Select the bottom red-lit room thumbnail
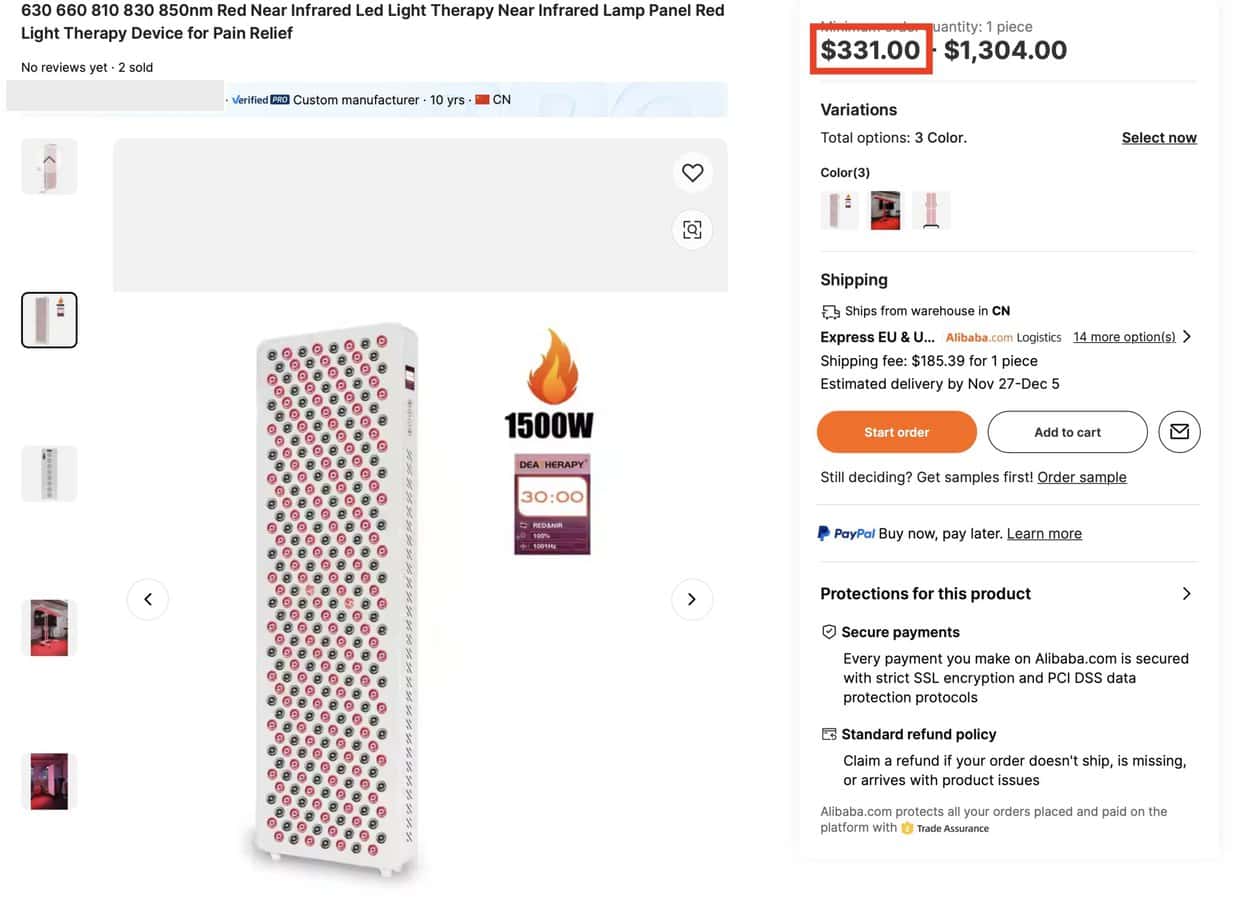Viewport: 1258px width, 900px height. click(x=49, y=781)
